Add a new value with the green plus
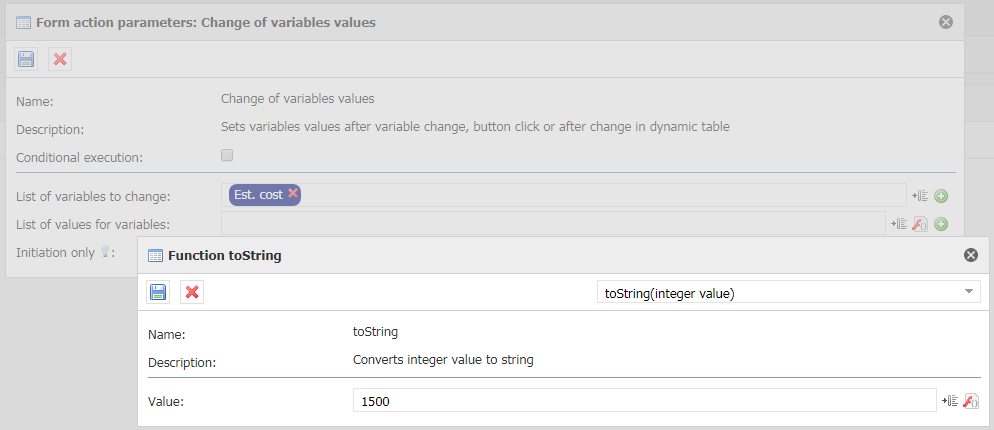The height and width of the screenshot is (430, 994). click(941, 223)
